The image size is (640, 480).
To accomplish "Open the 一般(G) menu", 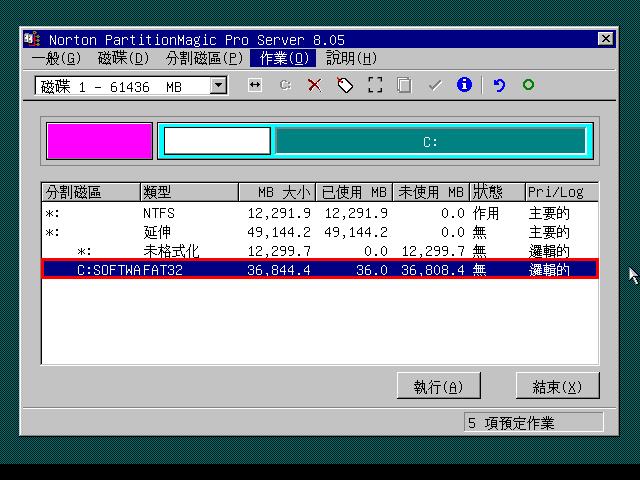I will pos(57,58).
